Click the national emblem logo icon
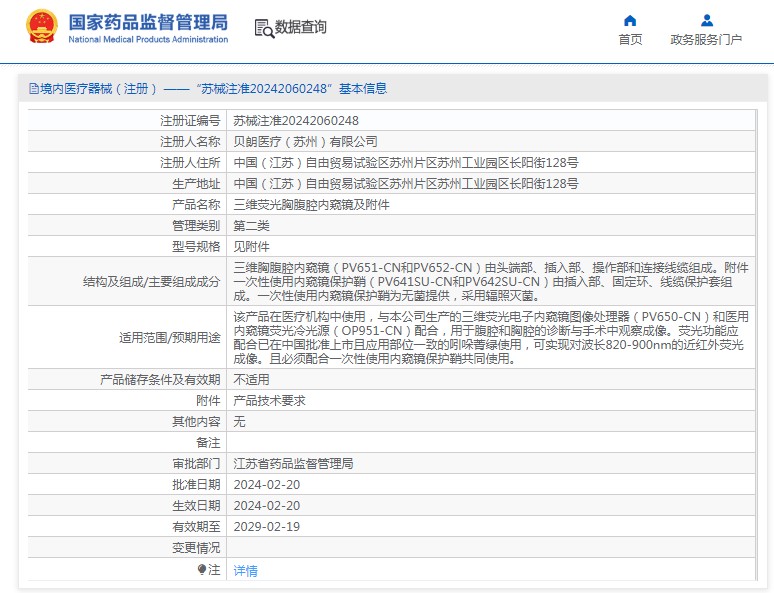 click(x=42, y=27)
